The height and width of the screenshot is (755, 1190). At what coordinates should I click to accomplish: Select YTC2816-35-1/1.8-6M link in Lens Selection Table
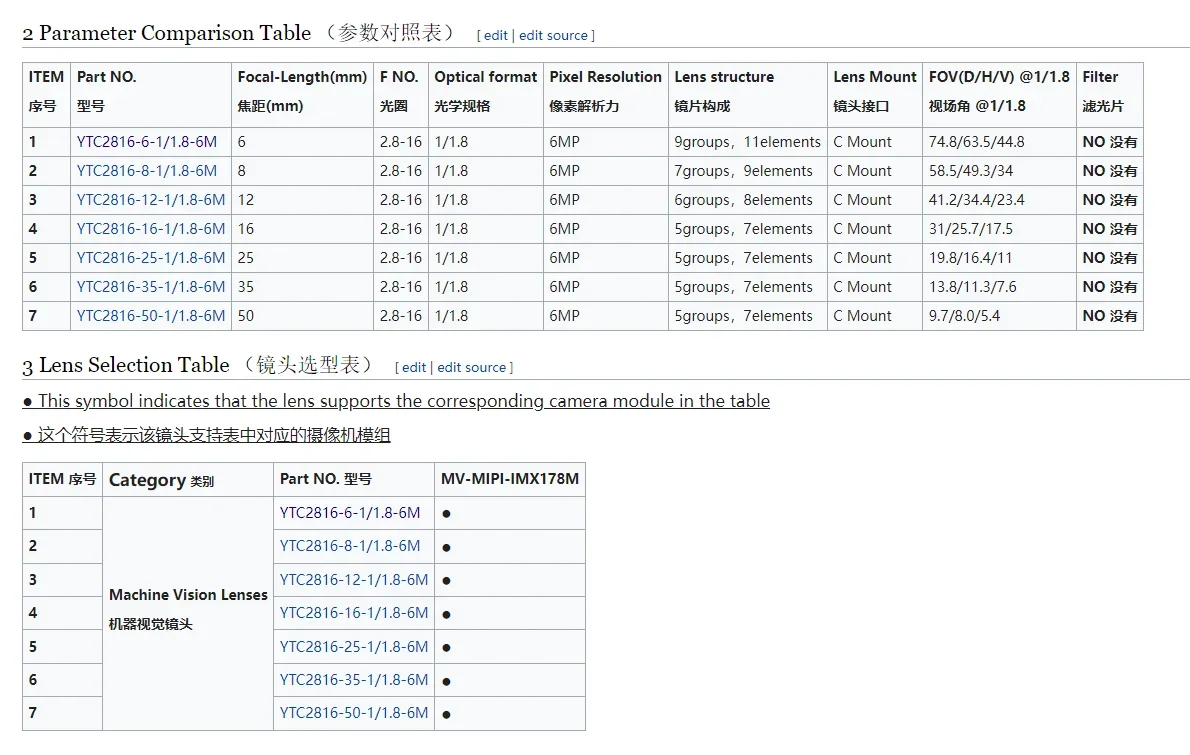point(353,680)
